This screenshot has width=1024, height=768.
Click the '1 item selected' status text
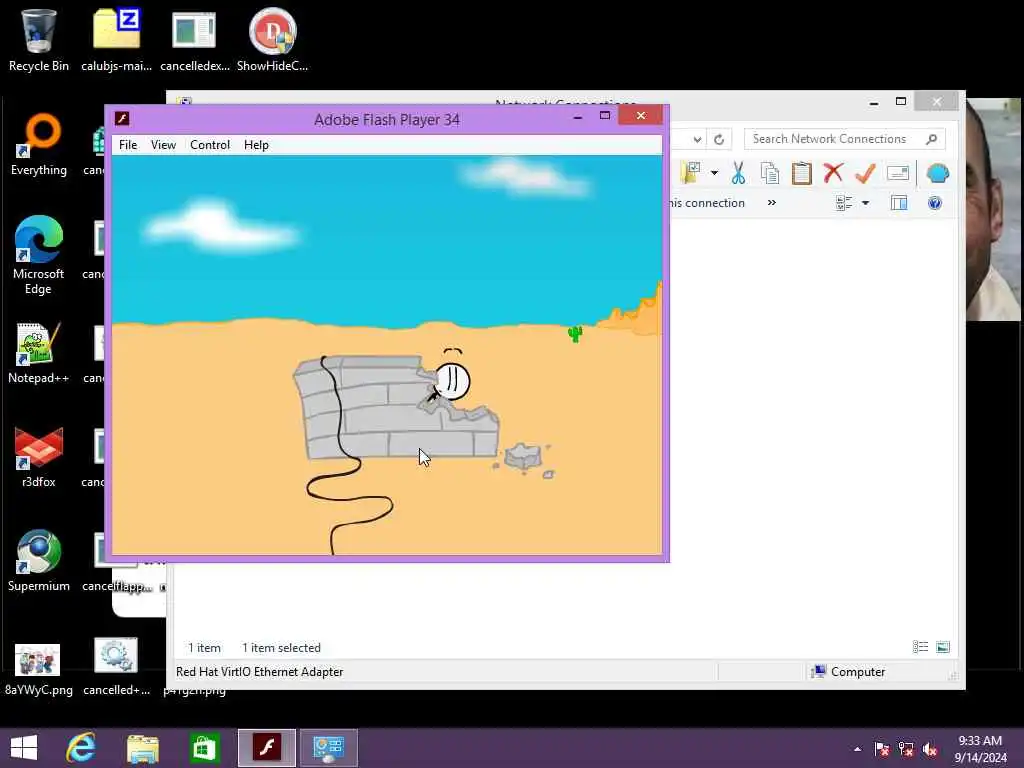[281, 648]
